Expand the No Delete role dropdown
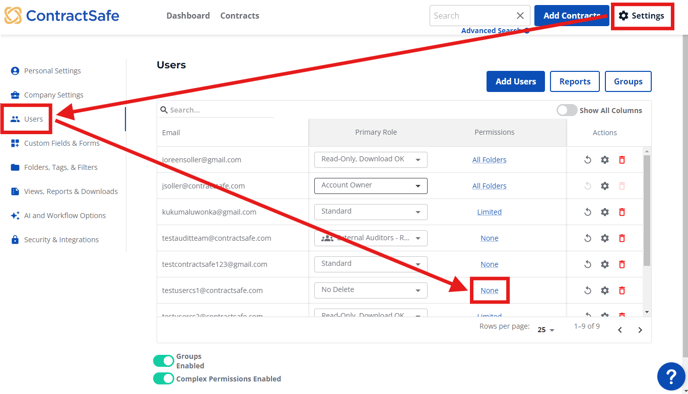The image size is (688, 394). coord(371,290)
